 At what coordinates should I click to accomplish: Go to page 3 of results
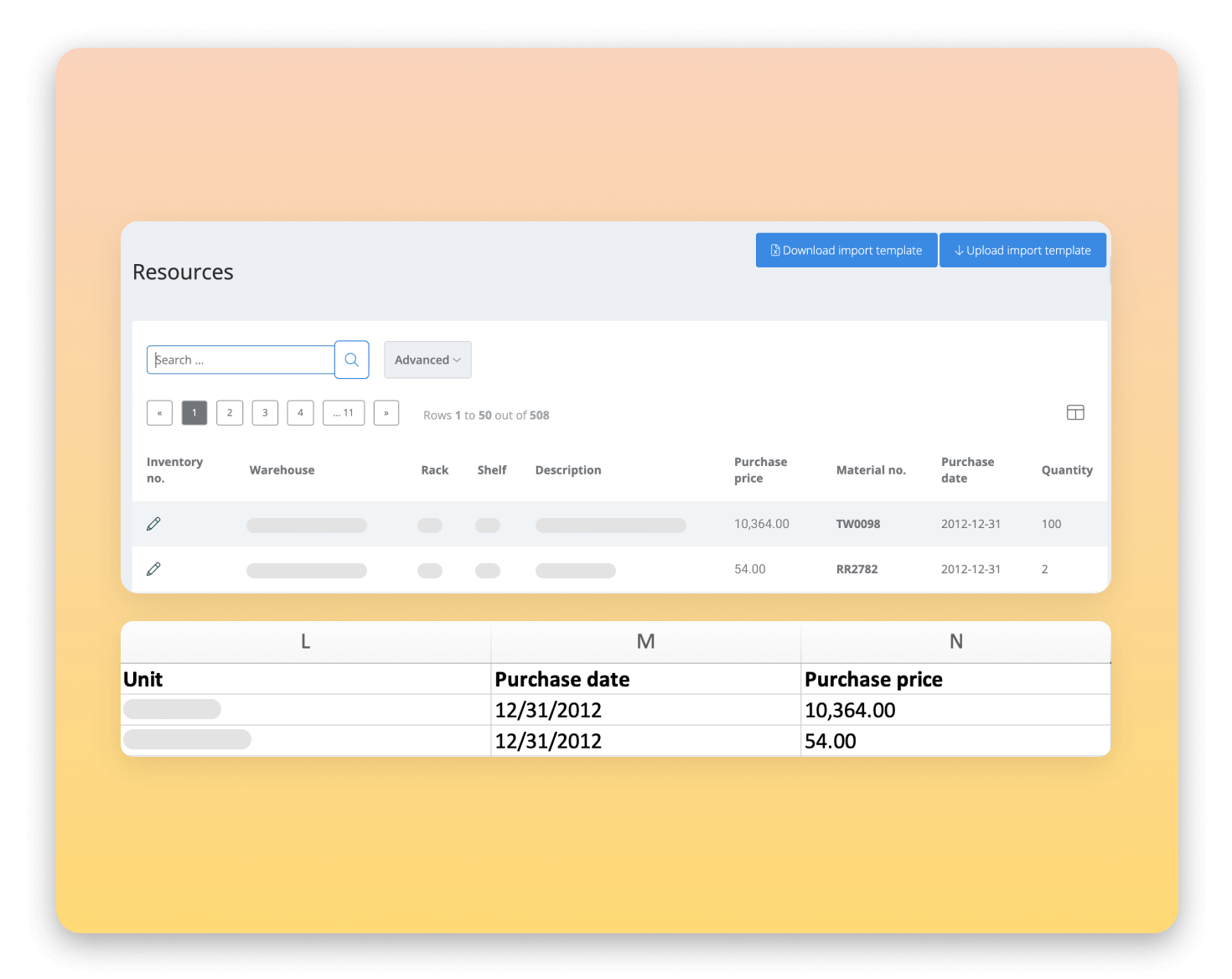coord(265,413)
